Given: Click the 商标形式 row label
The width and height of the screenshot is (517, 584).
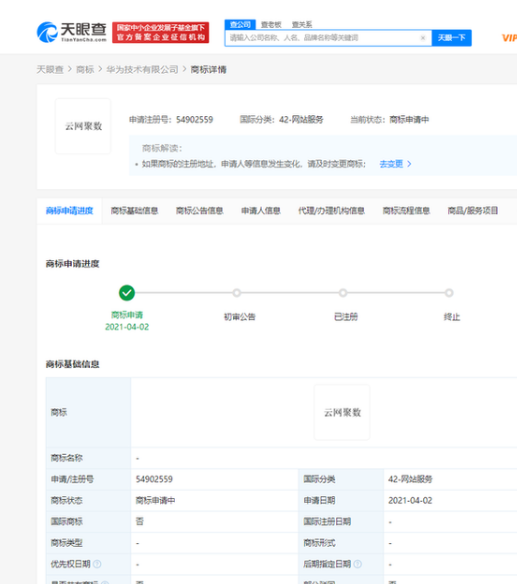Looking at the screenshot, I should tap(319, 543).
